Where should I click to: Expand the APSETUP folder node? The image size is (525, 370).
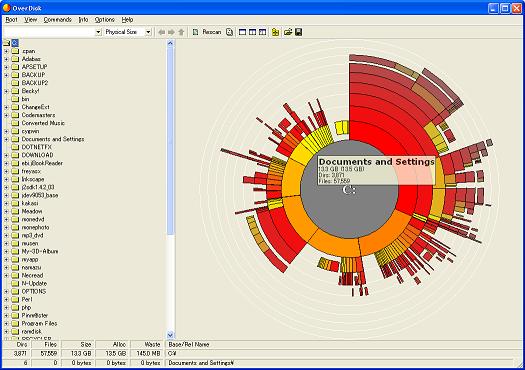coord(6,67)
